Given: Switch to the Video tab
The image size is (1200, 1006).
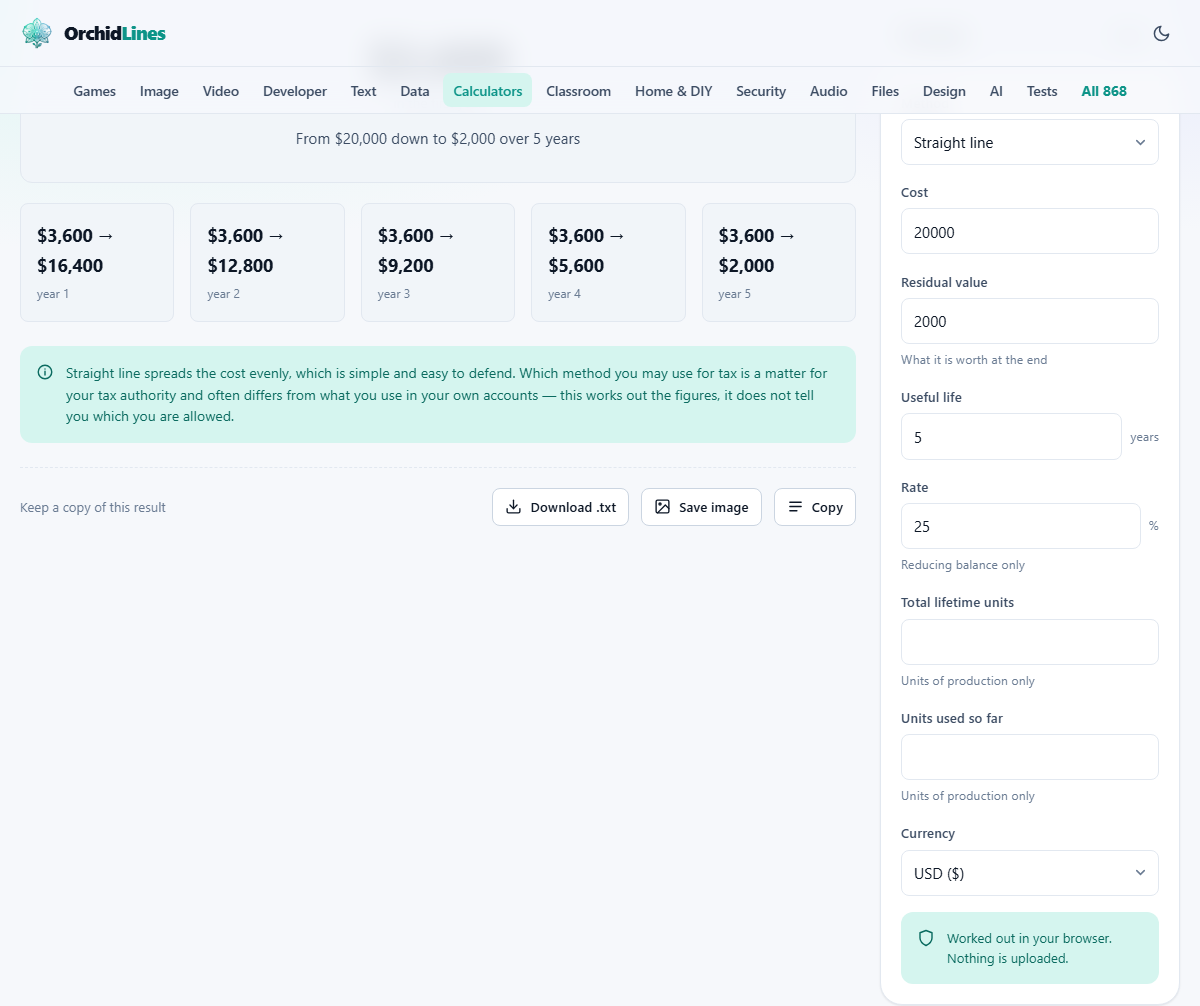Looking at the screenshot, I should pos(221,91).
